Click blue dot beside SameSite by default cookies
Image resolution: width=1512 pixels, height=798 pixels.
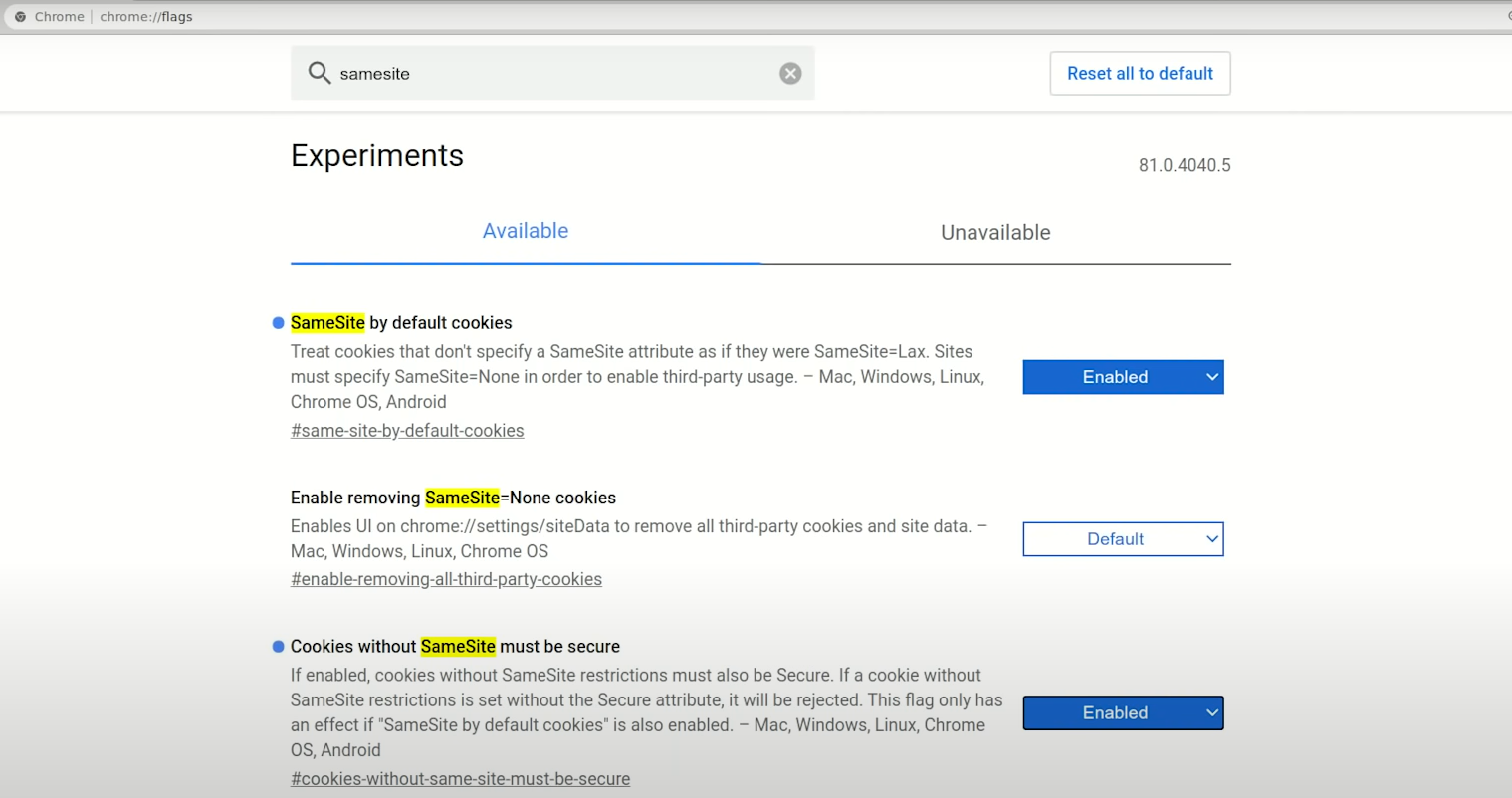(279, 323)
